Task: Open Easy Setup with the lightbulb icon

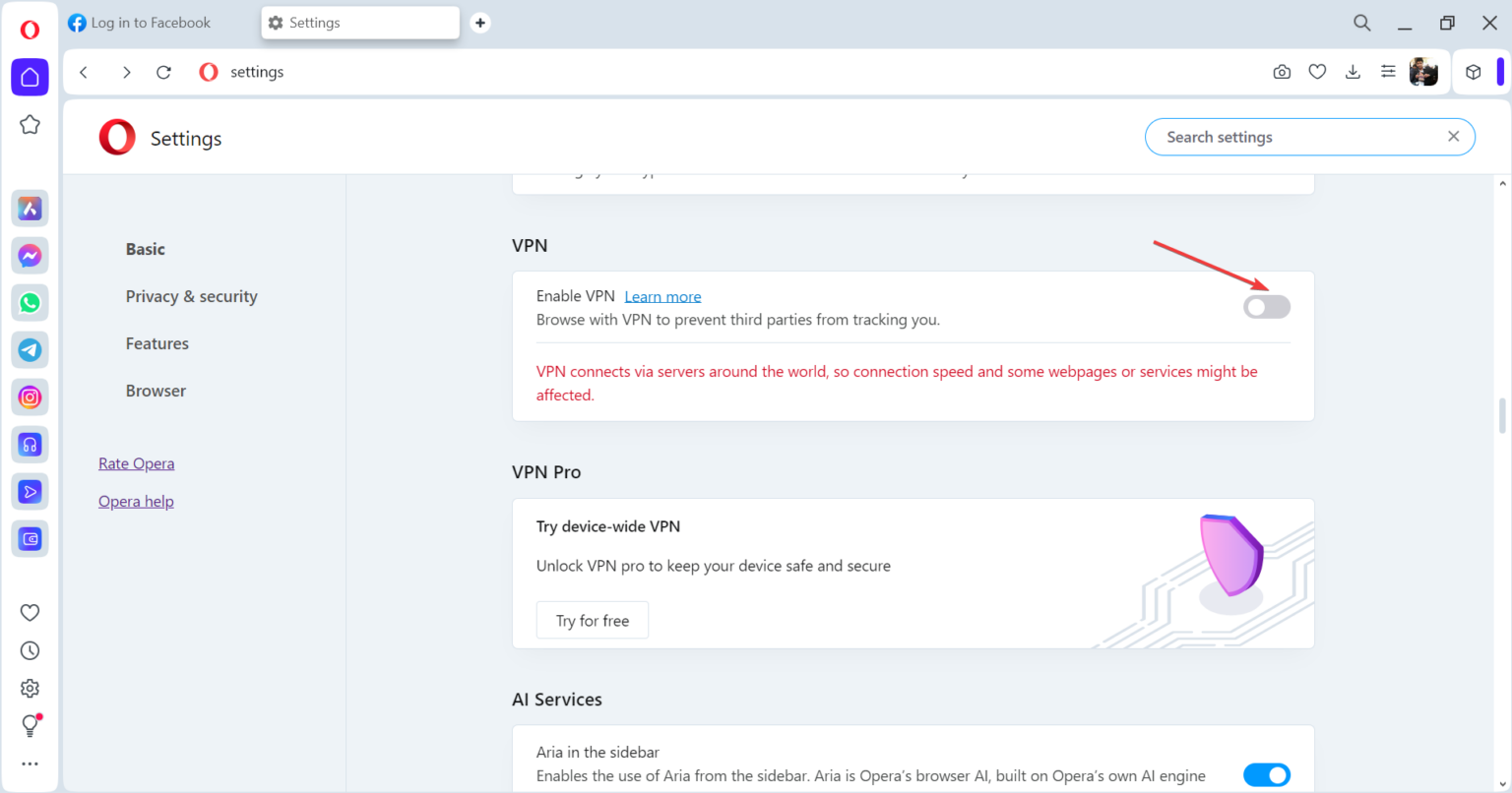Action: pyautogui.click(x=30, y=725)
